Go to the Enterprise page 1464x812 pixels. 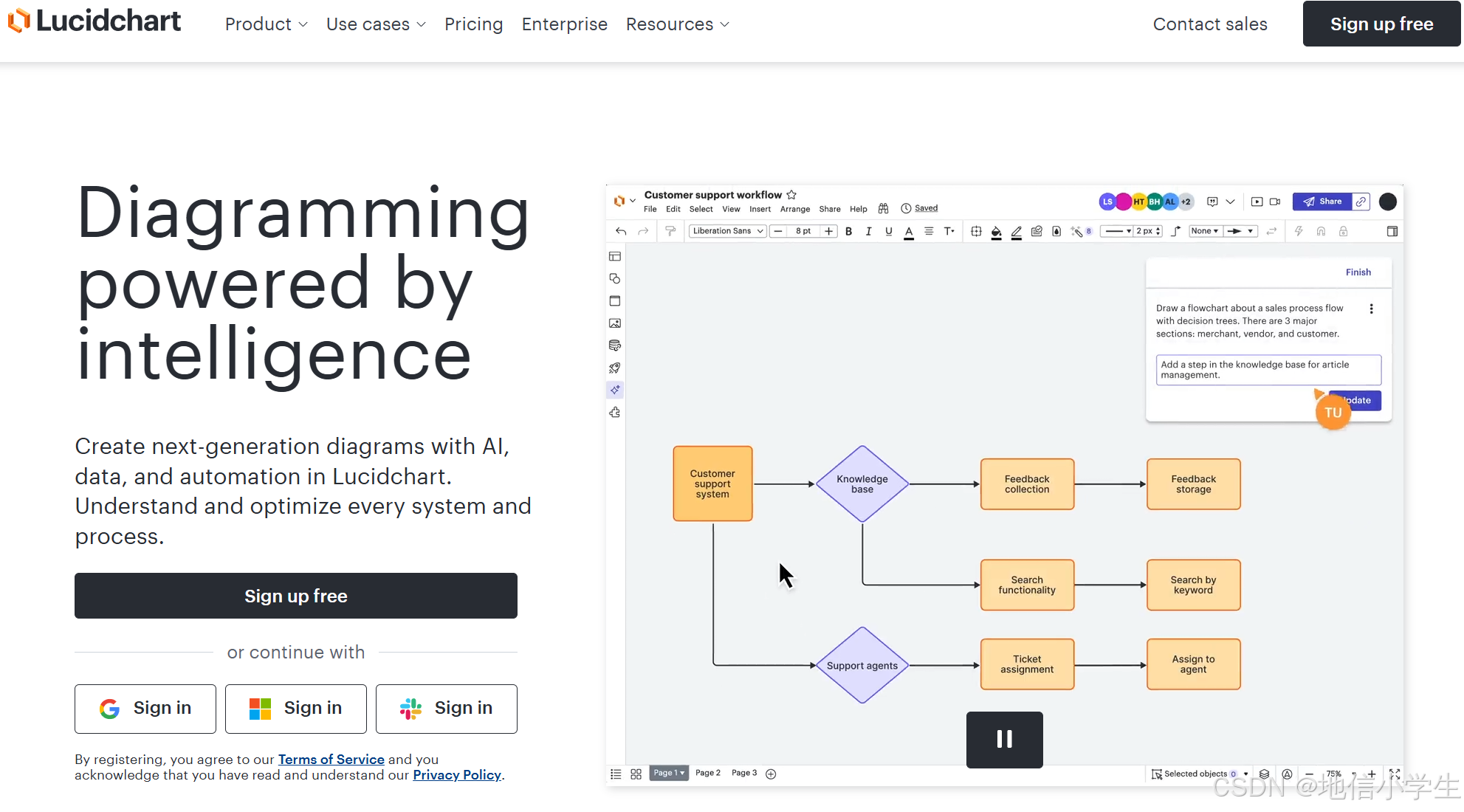point(564,24)
